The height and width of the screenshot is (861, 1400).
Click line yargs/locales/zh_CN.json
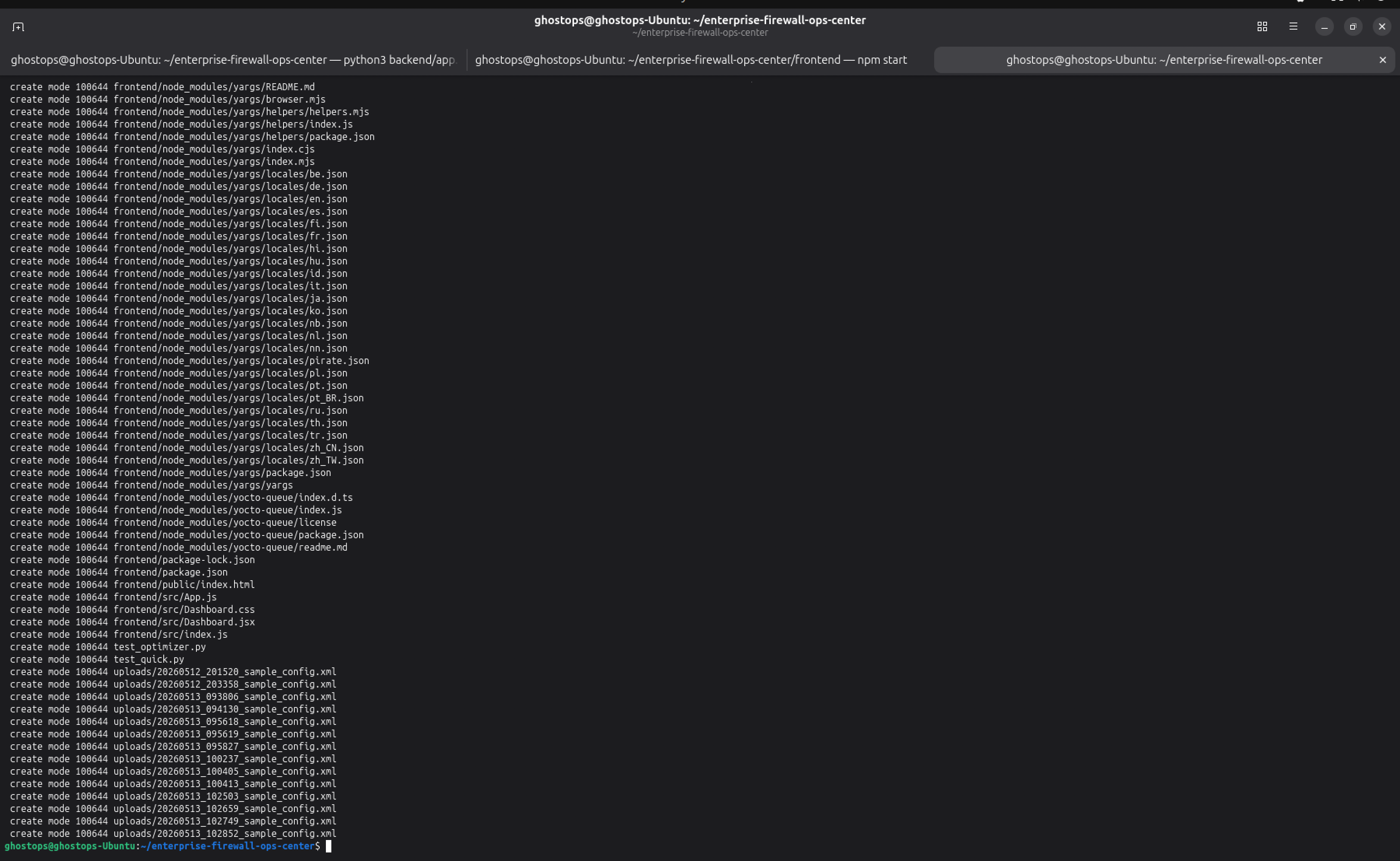pos(187,448)
